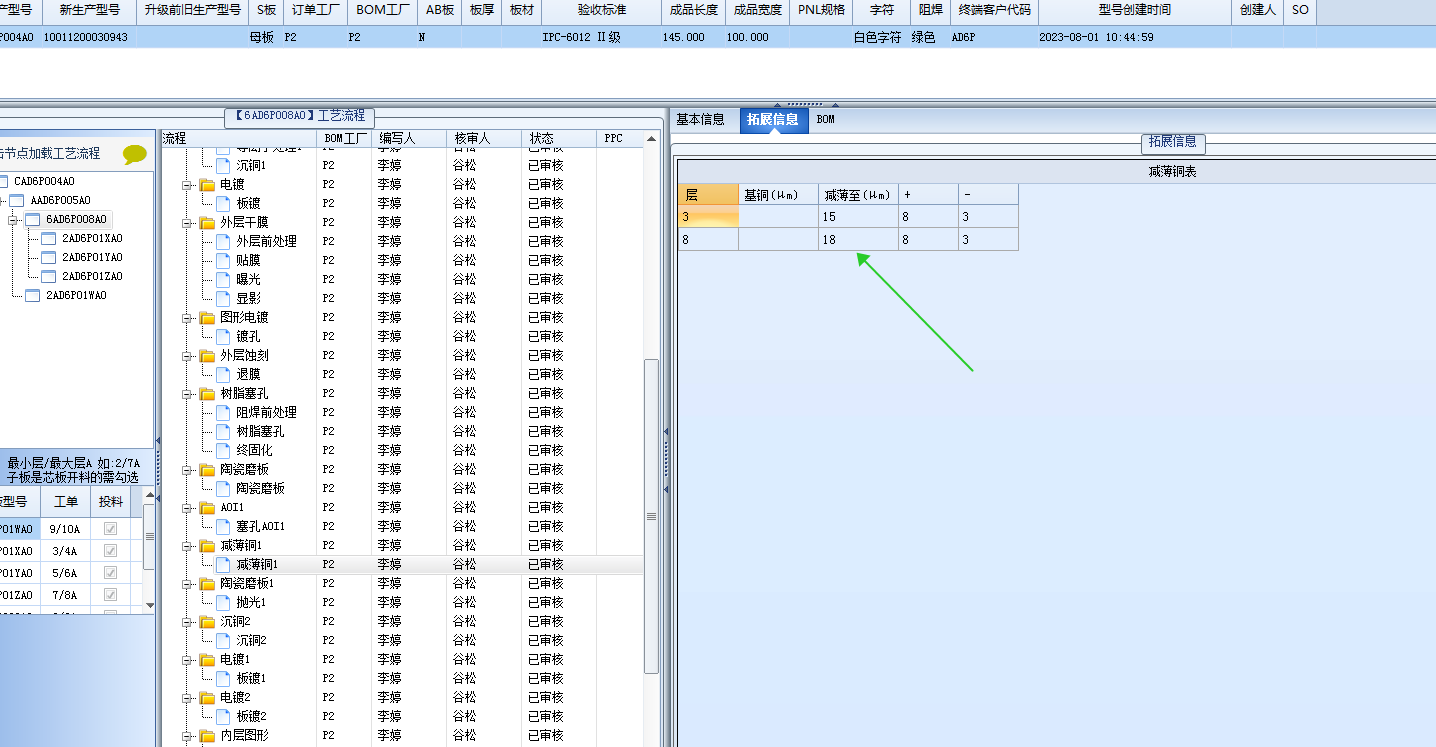Click the window icon next to AAD6P005A0
Screen dimensions: 1436x747
click(x=16, y=200)
